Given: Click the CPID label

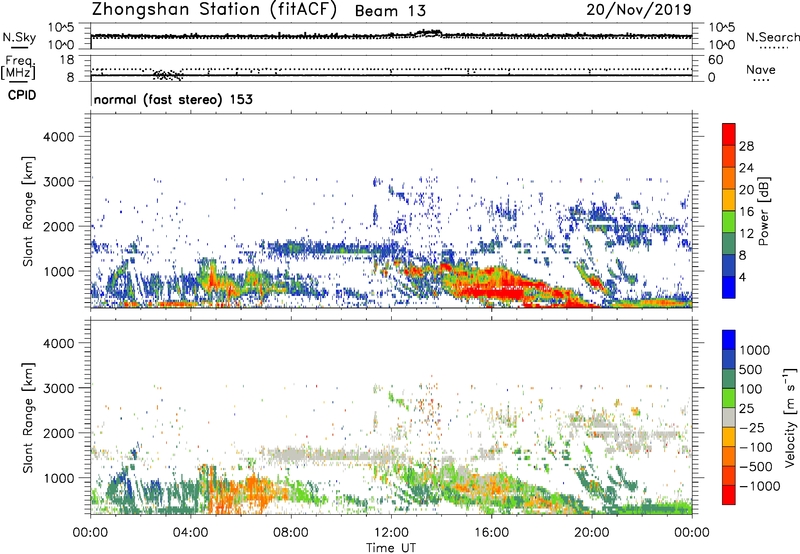Looking at the screenshot, I should [x=22, y=95].
